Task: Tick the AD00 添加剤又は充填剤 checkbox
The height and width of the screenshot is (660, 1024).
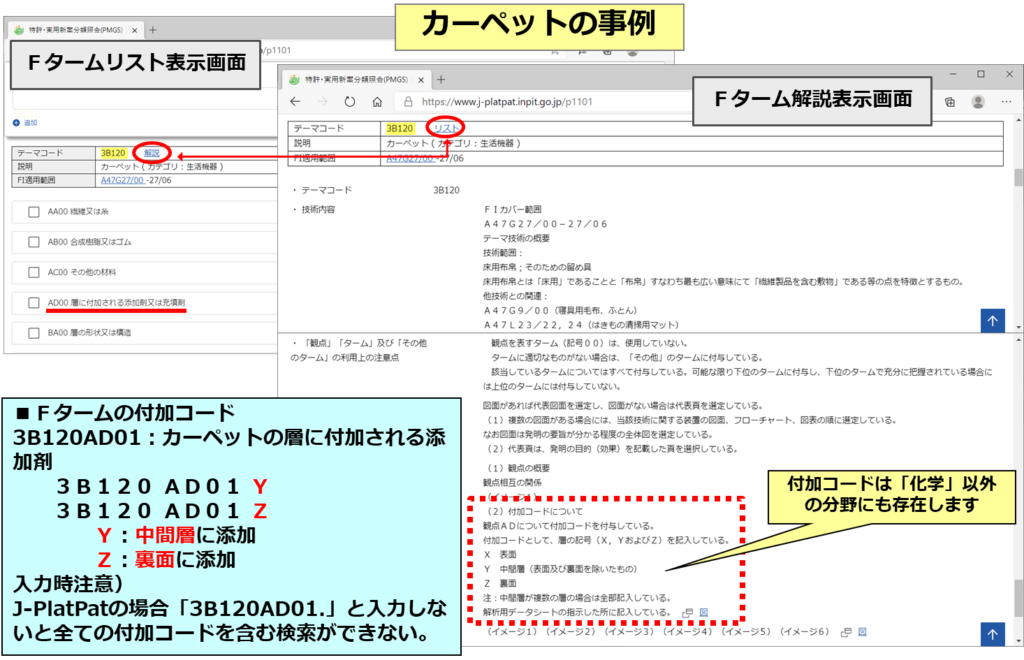Action: [34, 301]
